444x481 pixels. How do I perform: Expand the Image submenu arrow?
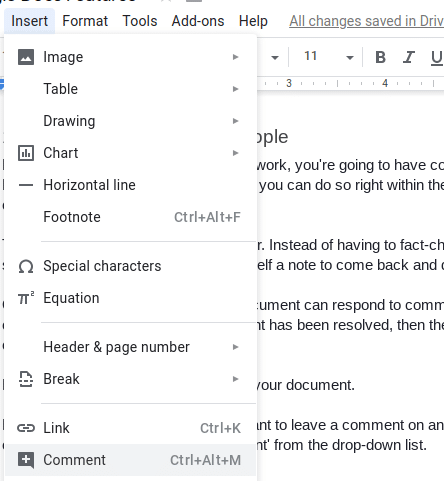point(236,57)
